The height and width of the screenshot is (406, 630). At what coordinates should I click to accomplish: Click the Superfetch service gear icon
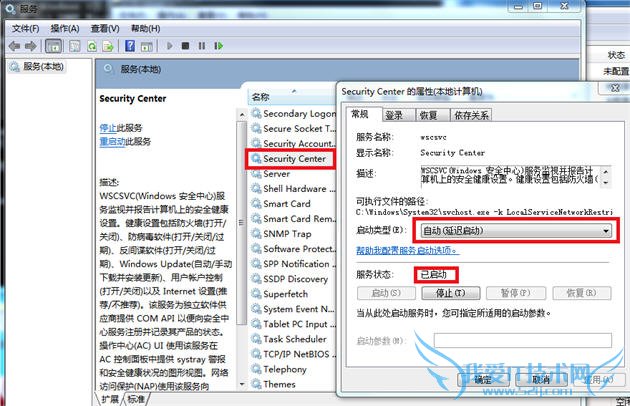click(x=256, y=294)
